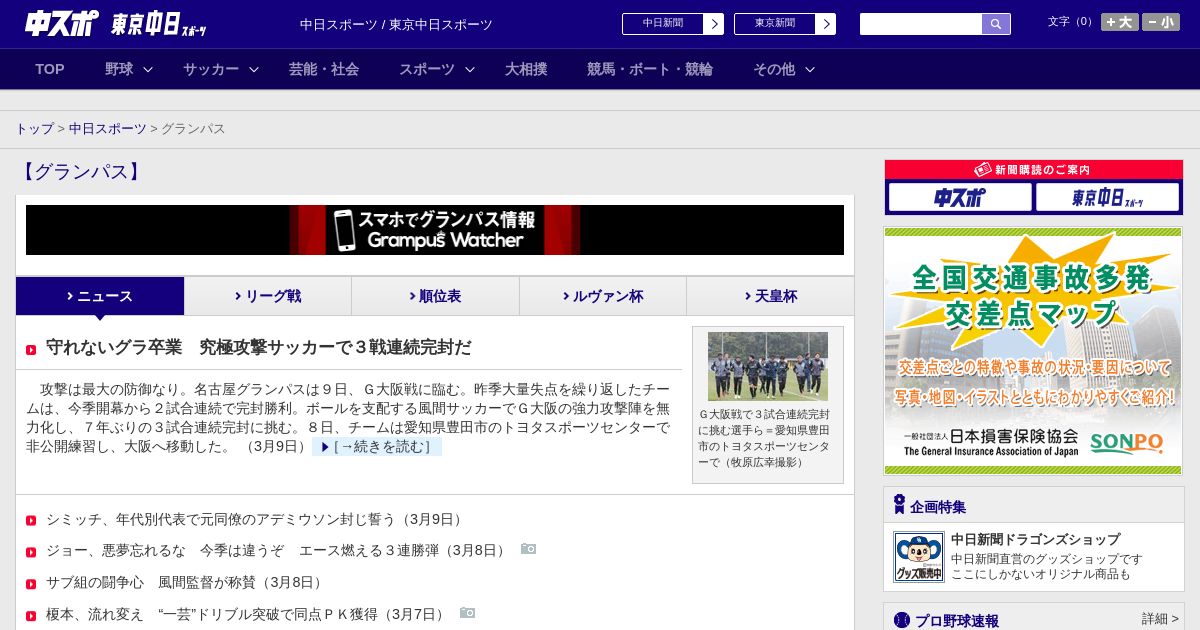Viewport: 1200px width, 630px height.
Task: Open the 中日新聞 link button
Action: pyautogui.click(x=673, y=24)
